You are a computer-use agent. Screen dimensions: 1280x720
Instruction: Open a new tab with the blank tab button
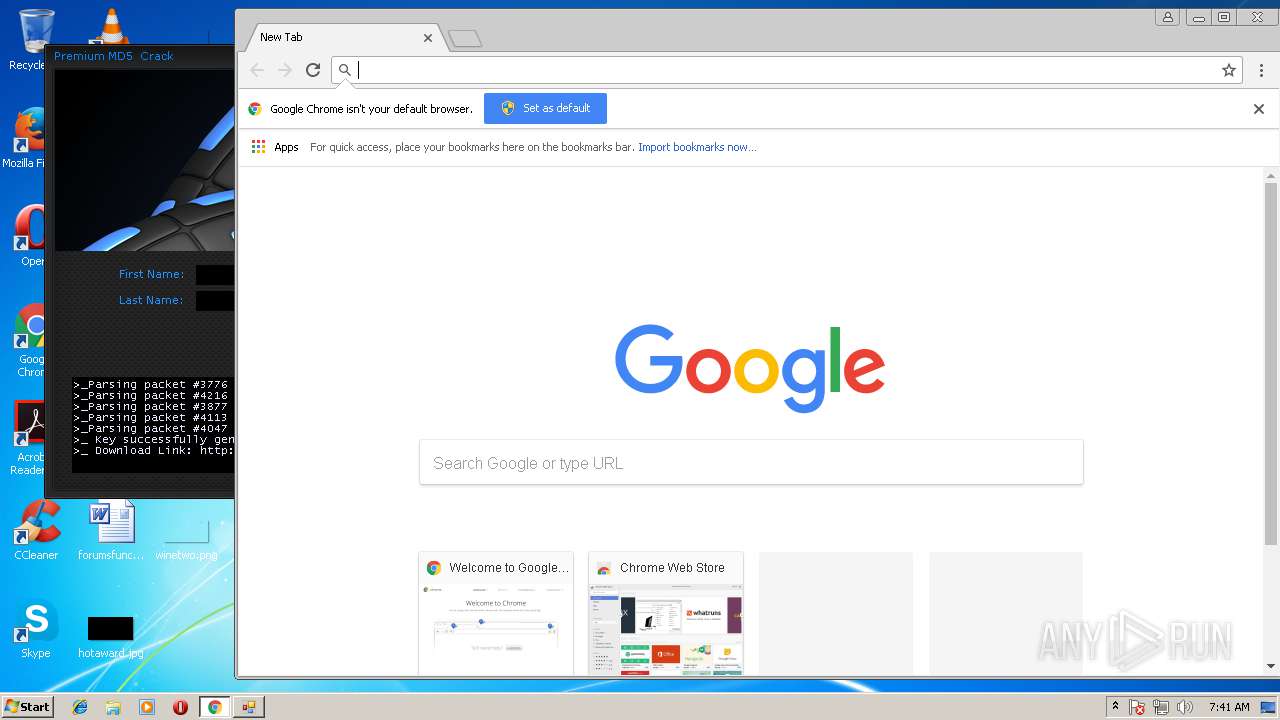pyautogui.click(x=465, y=39)
